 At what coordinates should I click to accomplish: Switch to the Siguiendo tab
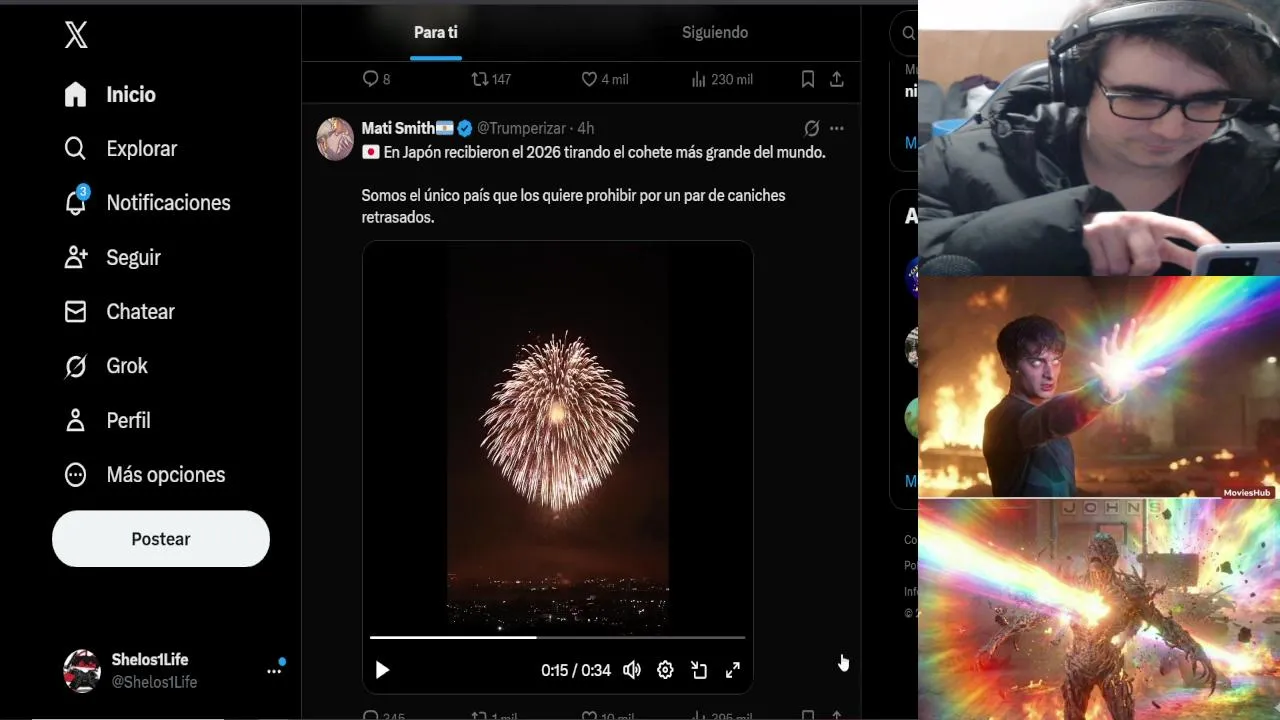tap(715, 32)
